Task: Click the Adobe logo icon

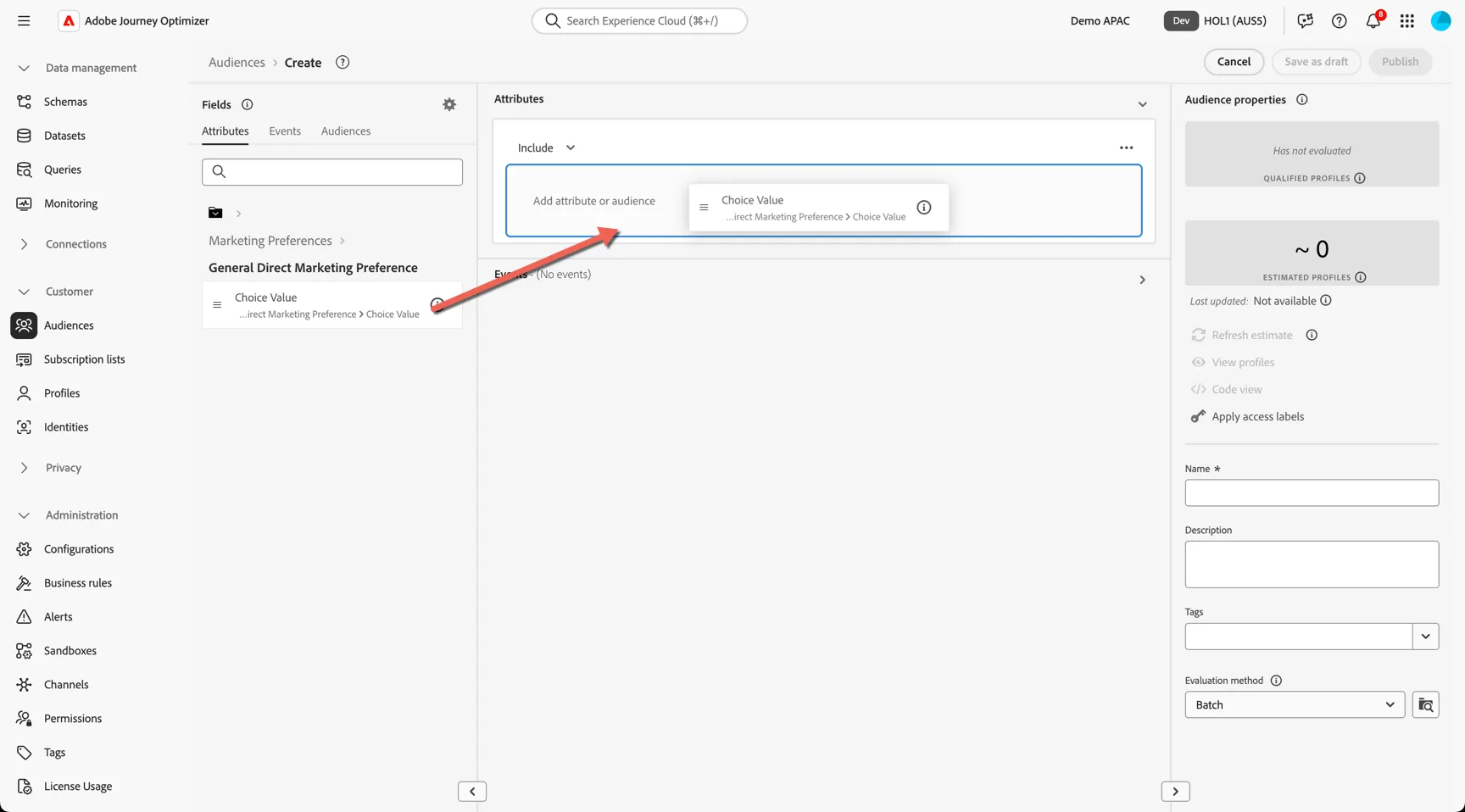Action: [x=69, y=20]
